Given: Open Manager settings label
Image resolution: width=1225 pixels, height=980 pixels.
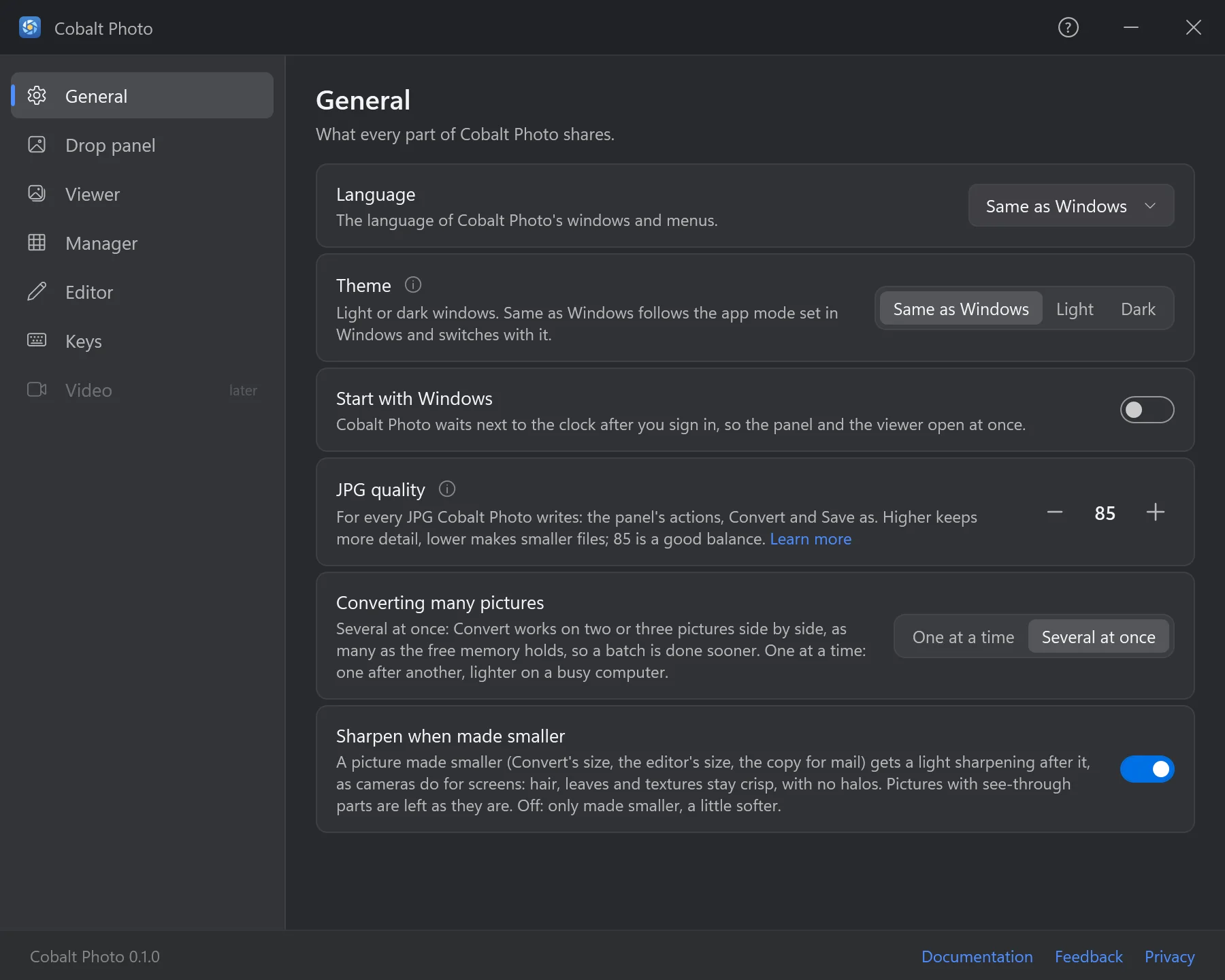Looking at the screenshot, I should point(101,243).
